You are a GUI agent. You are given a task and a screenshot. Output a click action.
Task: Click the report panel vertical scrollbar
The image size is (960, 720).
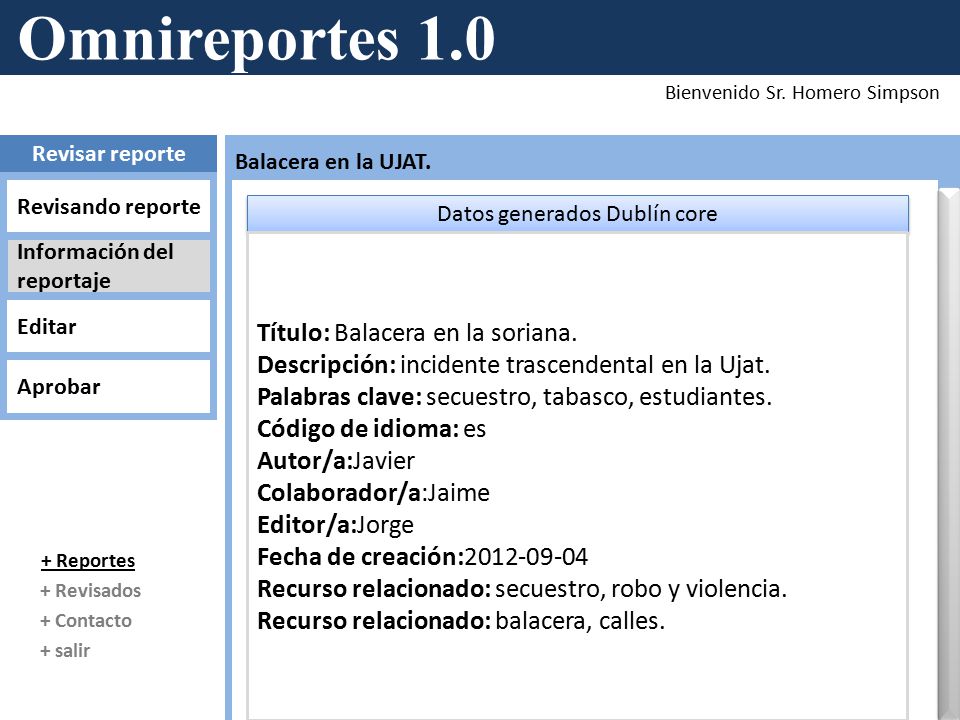949,454
